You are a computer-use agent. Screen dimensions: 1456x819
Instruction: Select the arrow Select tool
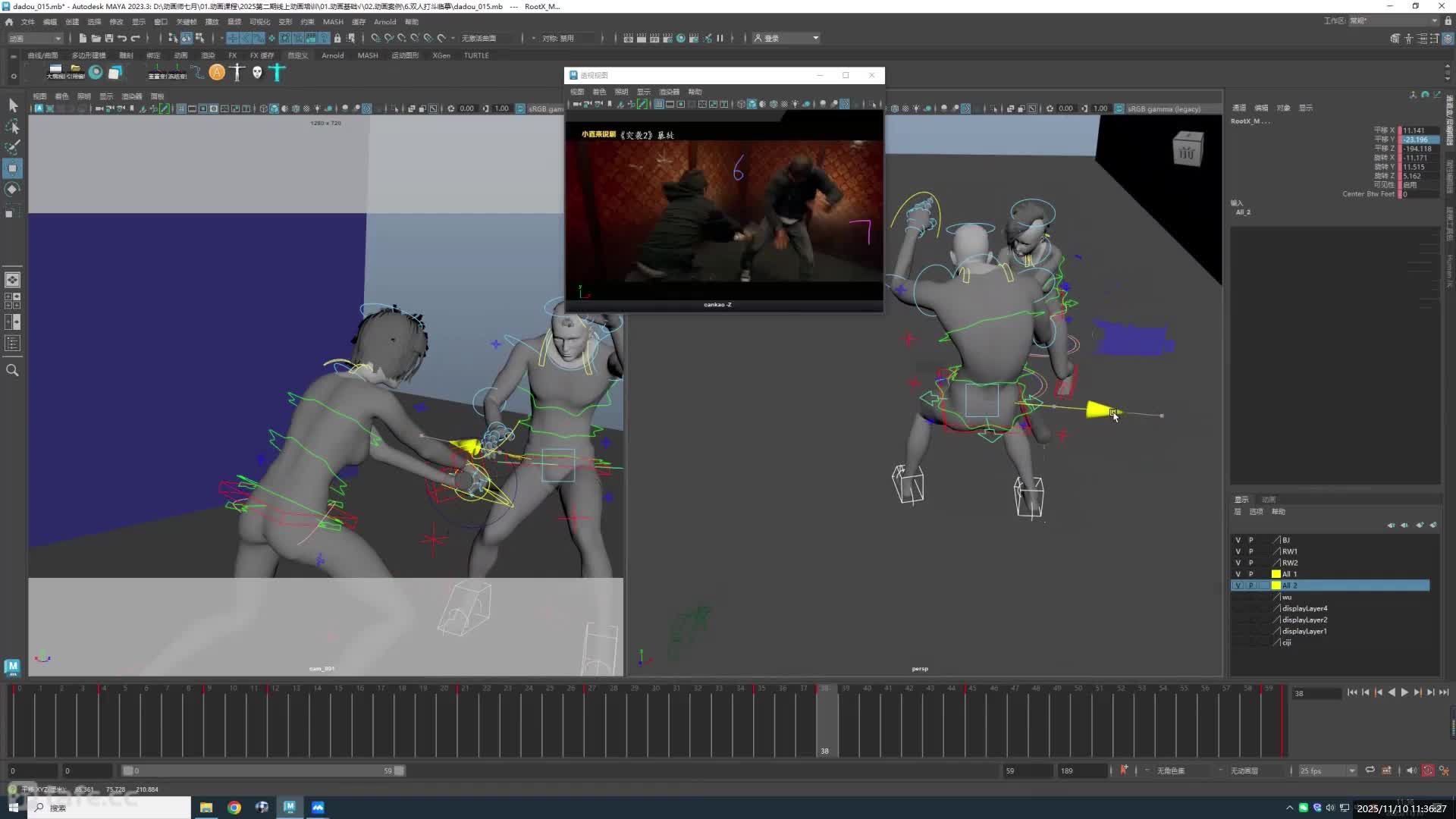pos(13,105)
